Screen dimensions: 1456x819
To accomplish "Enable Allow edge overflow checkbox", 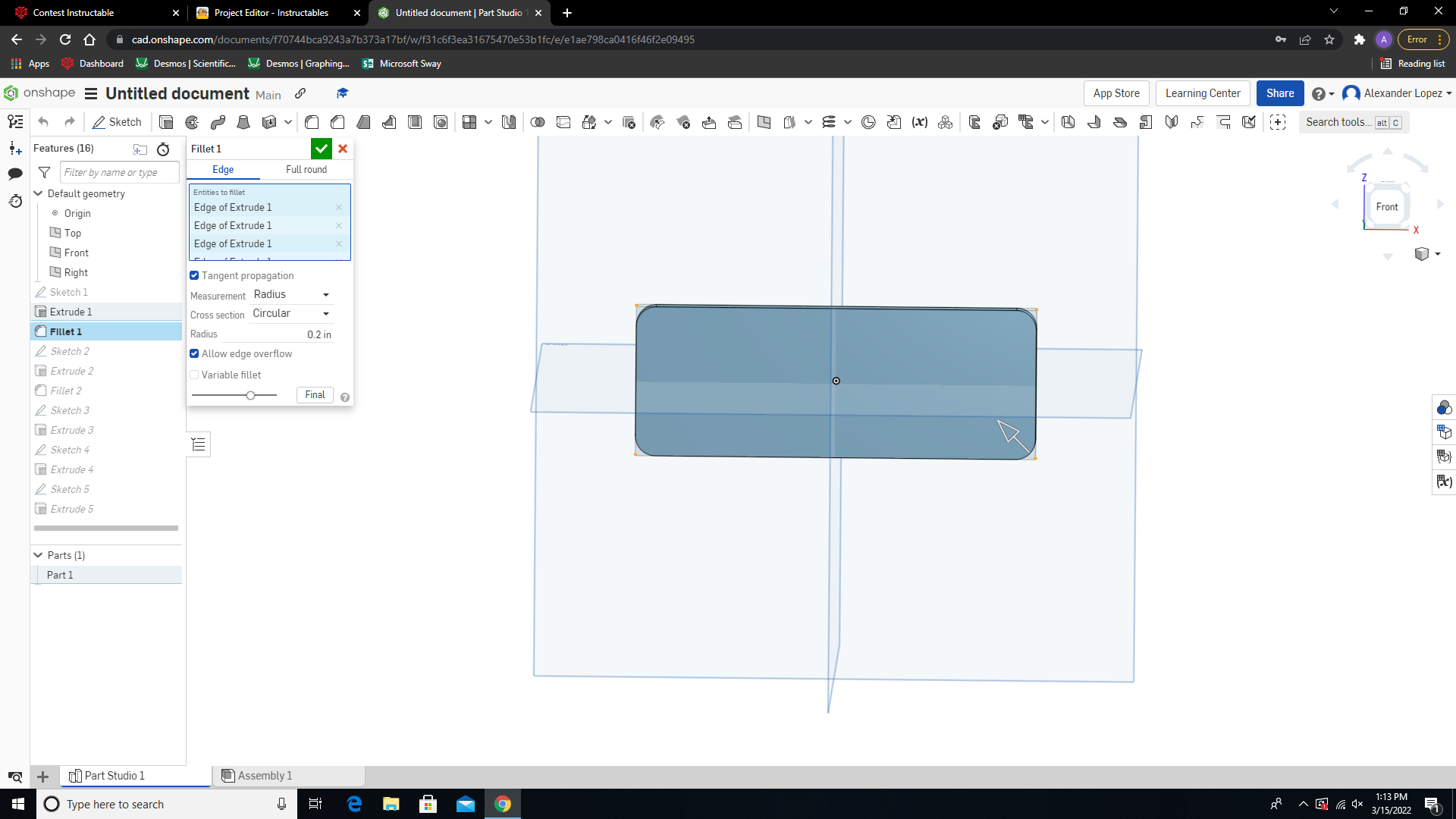I will [194, 353].
